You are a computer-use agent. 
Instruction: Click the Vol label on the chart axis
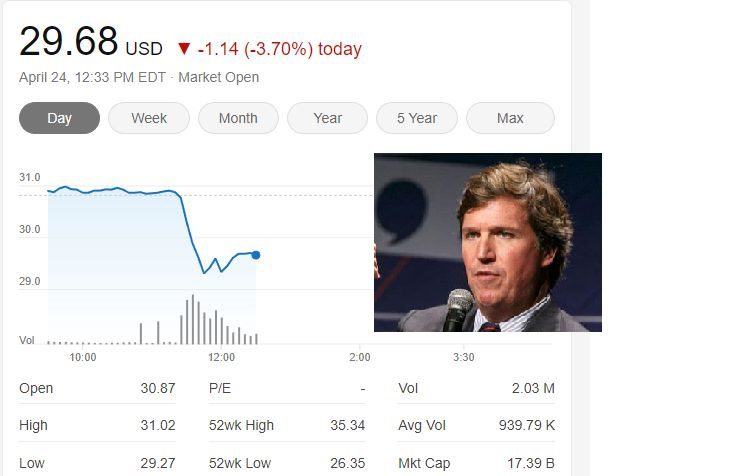pos(27,340)
